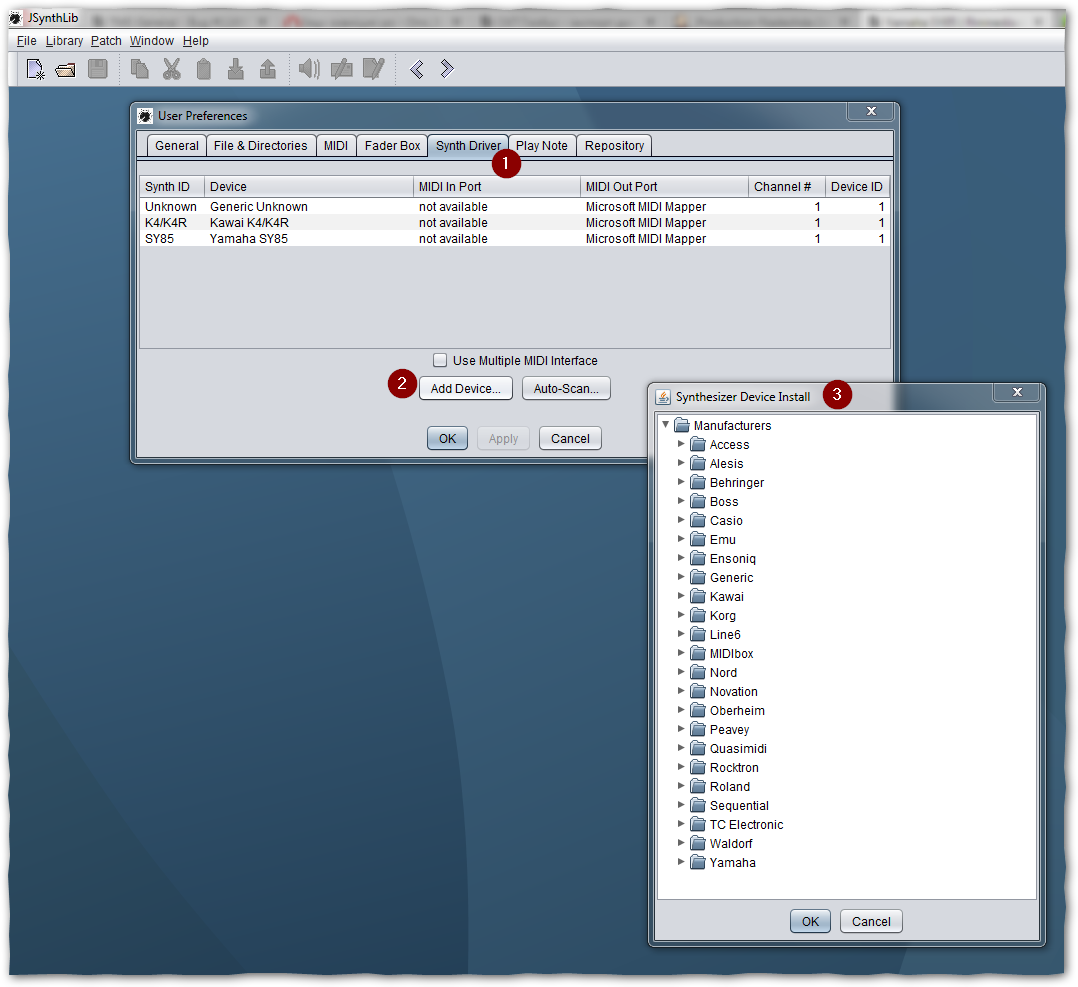The width and height of the screenshot is (1078, 987).
Task: Click the Yamaha folder icon
Action: coord(698,862)
